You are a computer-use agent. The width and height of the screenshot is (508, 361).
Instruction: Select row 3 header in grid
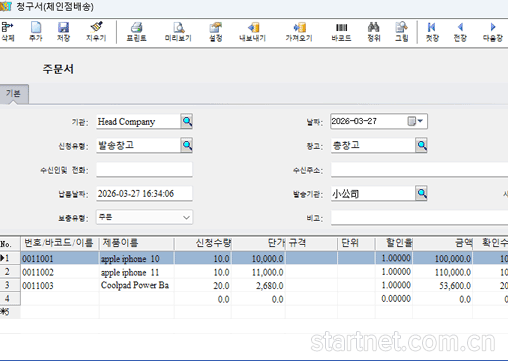[10, 285]
